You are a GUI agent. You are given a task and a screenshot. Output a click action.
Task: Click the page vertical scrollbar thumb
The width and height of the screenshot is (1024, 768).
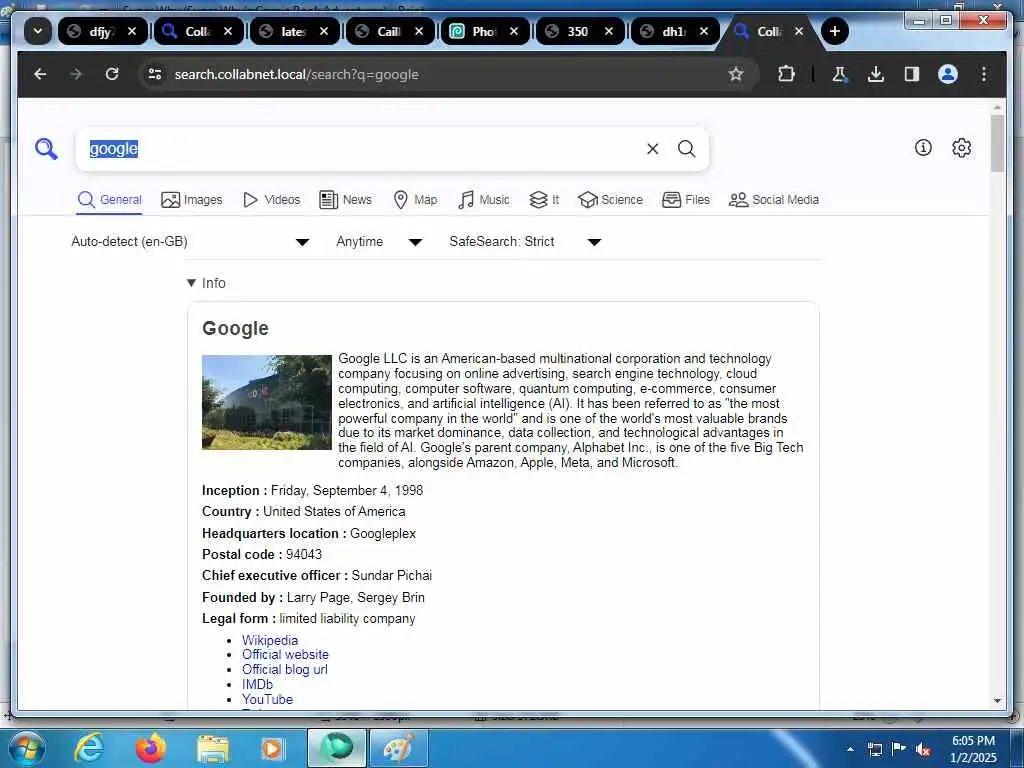(997, 144)
